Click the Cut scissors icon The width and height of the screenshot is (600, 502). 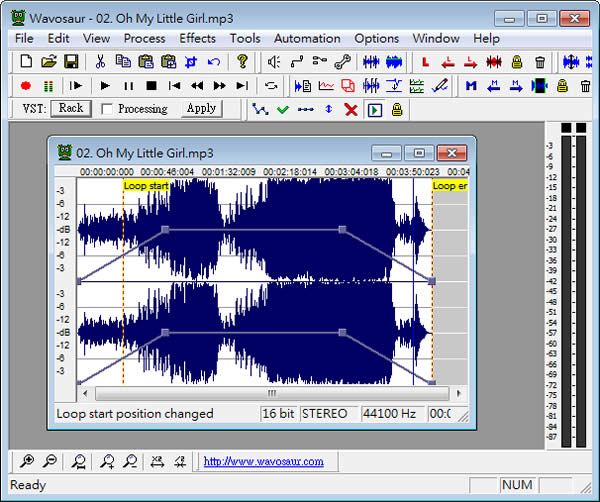[102, 62]
